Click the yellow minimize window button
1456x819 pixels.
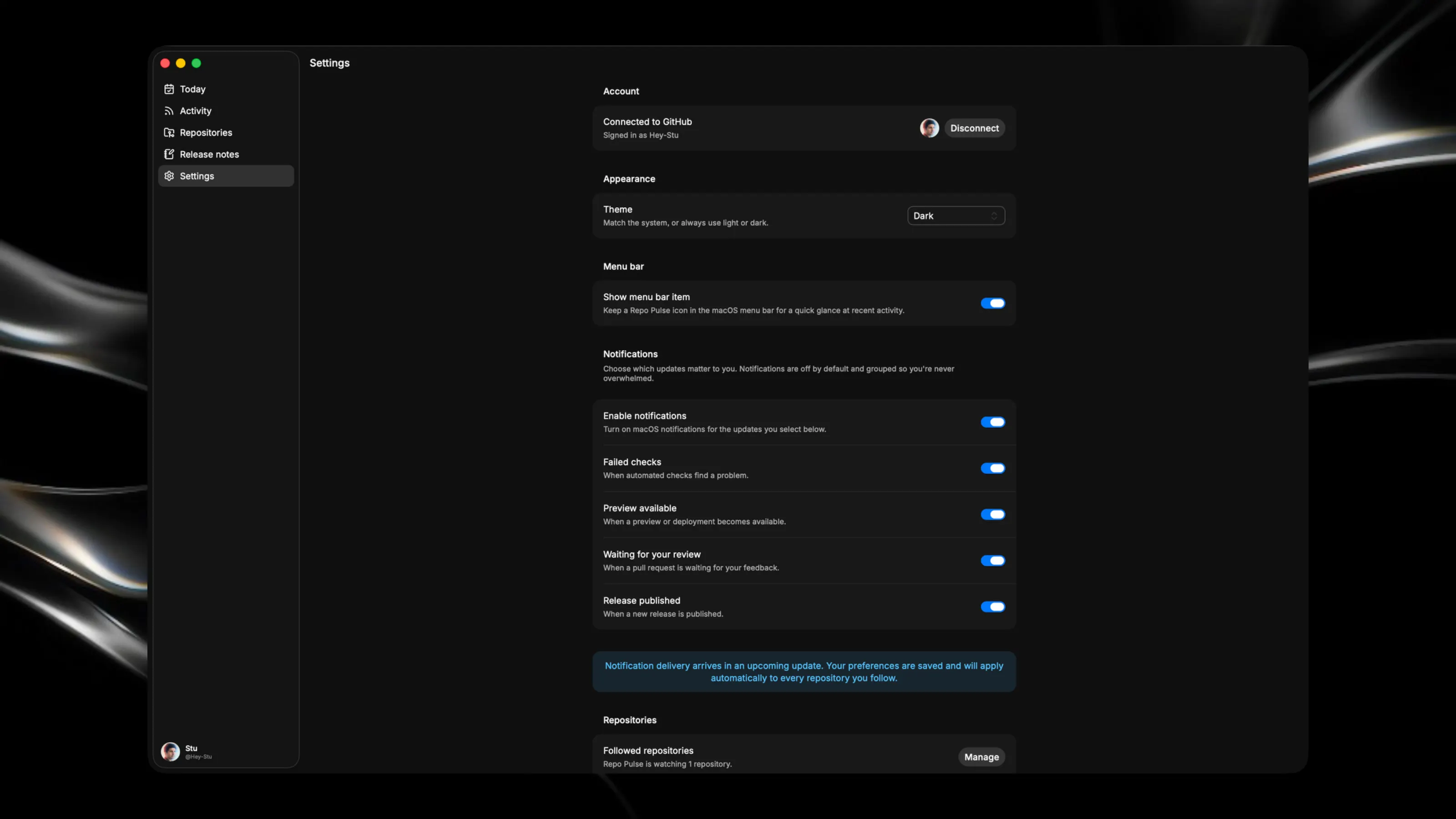click(181, 63)
